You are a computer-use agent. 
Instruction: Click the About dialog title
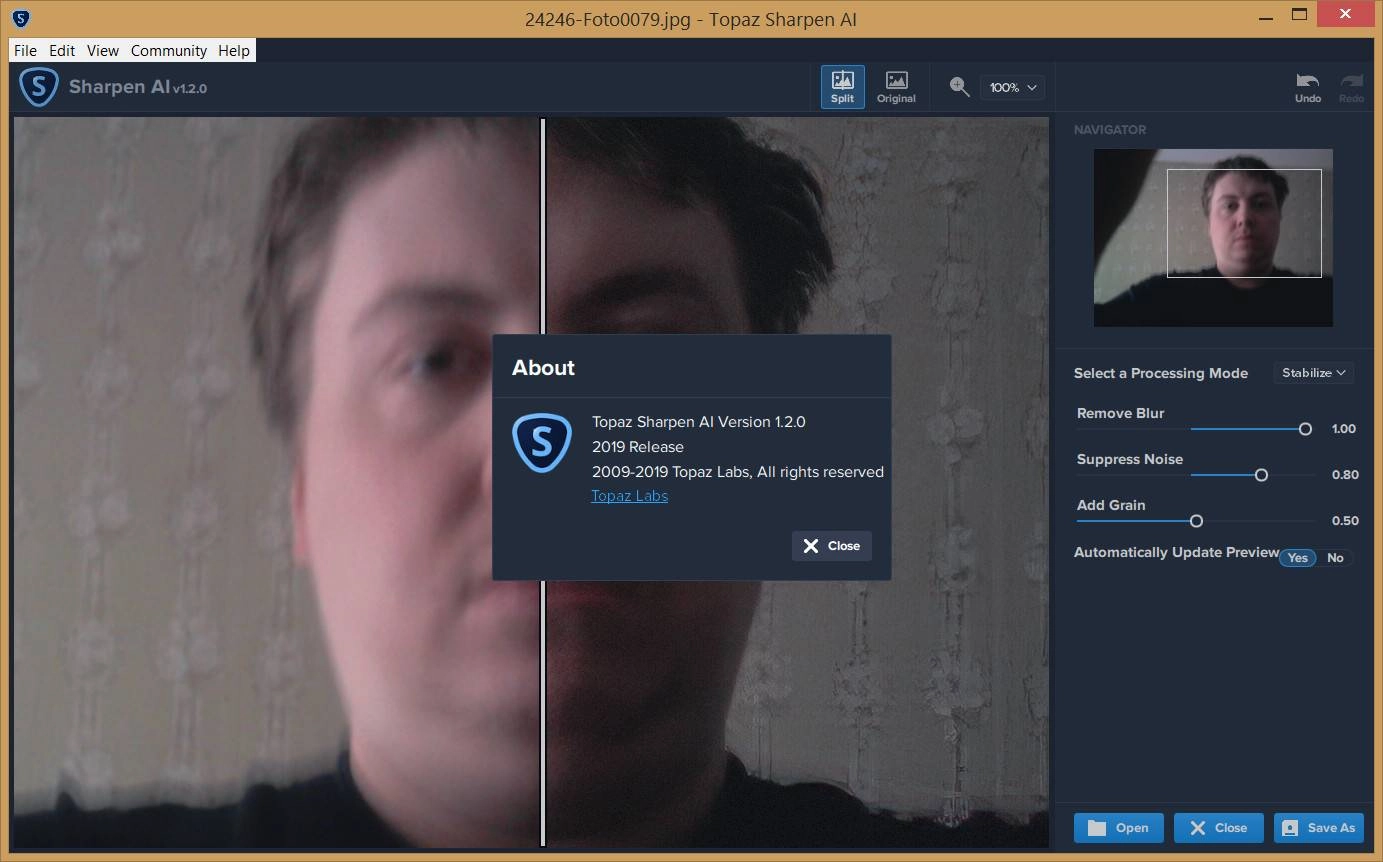[x=543, y=368]
